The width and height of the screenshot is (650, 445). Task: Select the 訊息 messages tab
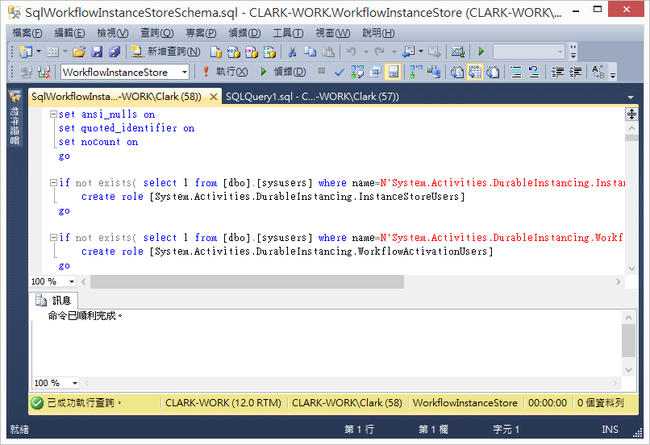point(53,300)
